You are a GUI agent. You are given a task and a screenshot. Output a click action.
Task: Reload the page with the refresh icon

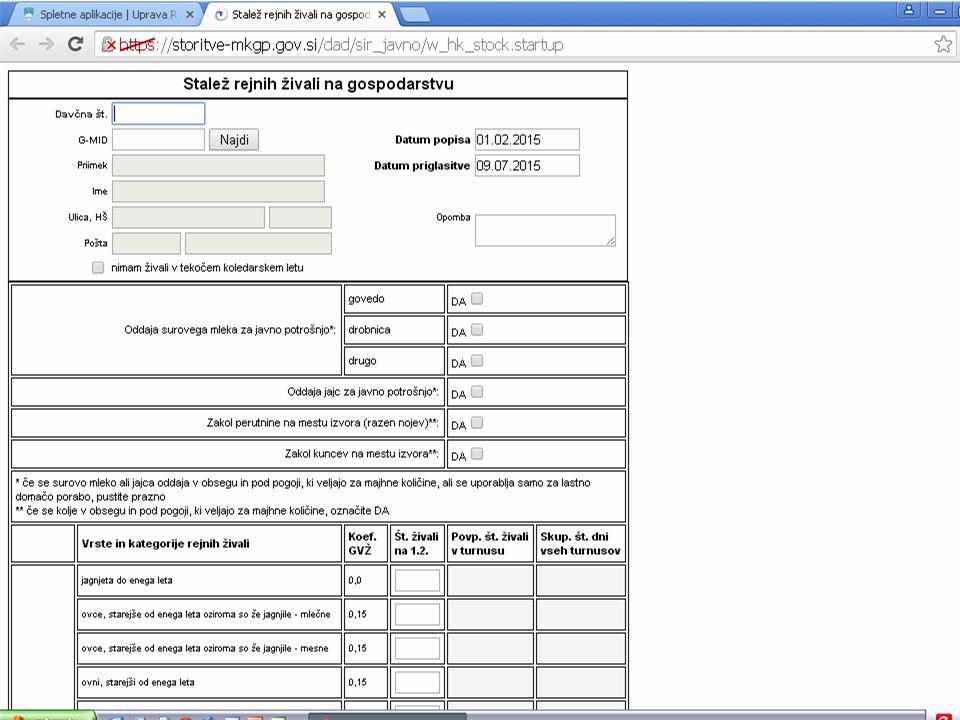pyautogui.click(x=75, y=44)
